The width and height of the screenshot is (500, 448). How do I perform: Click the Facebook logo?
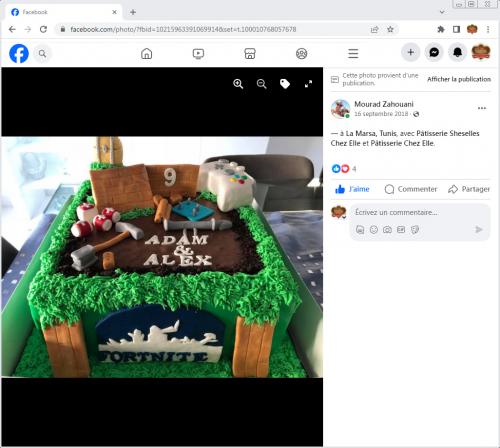coord(19,53)
